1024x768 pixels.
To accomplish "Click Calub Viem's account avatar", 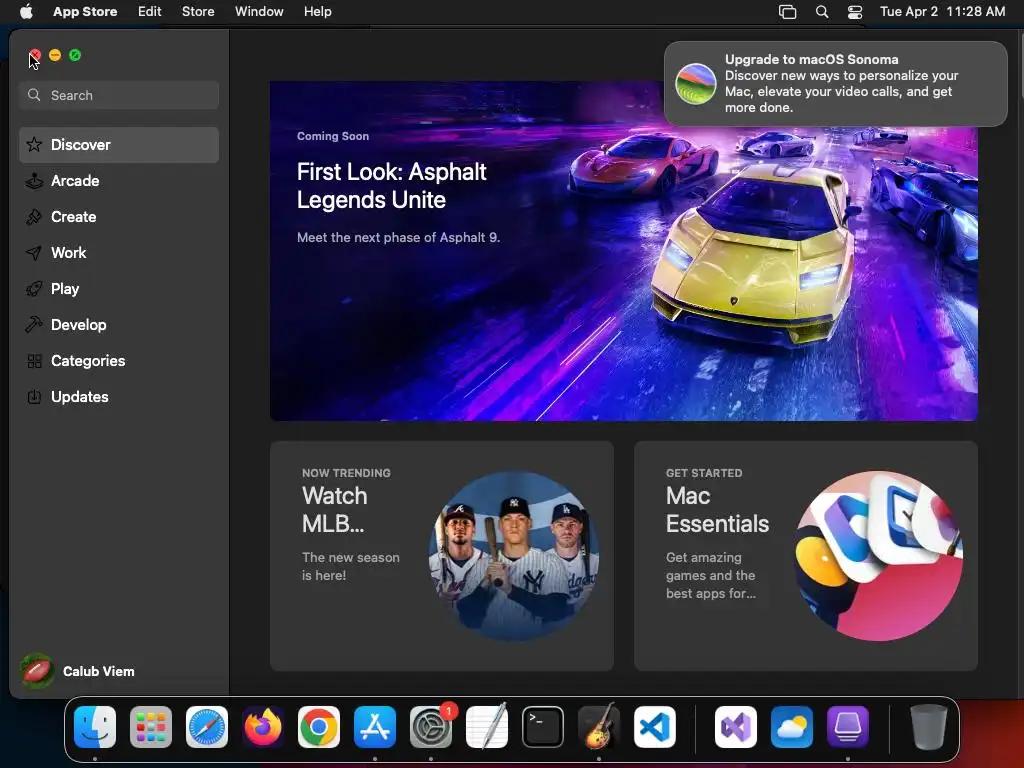I will click(37, 671).
